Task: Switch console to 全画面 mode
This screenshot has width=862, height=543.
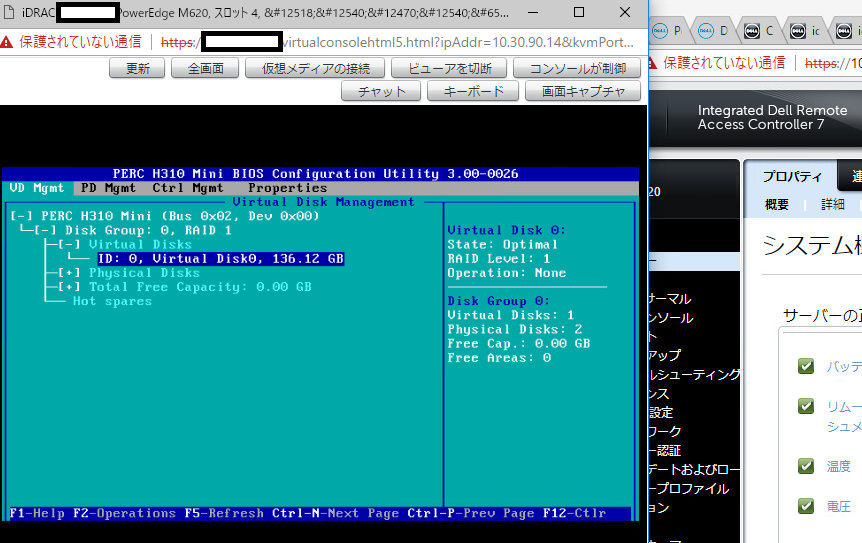Action: (205, 68)
